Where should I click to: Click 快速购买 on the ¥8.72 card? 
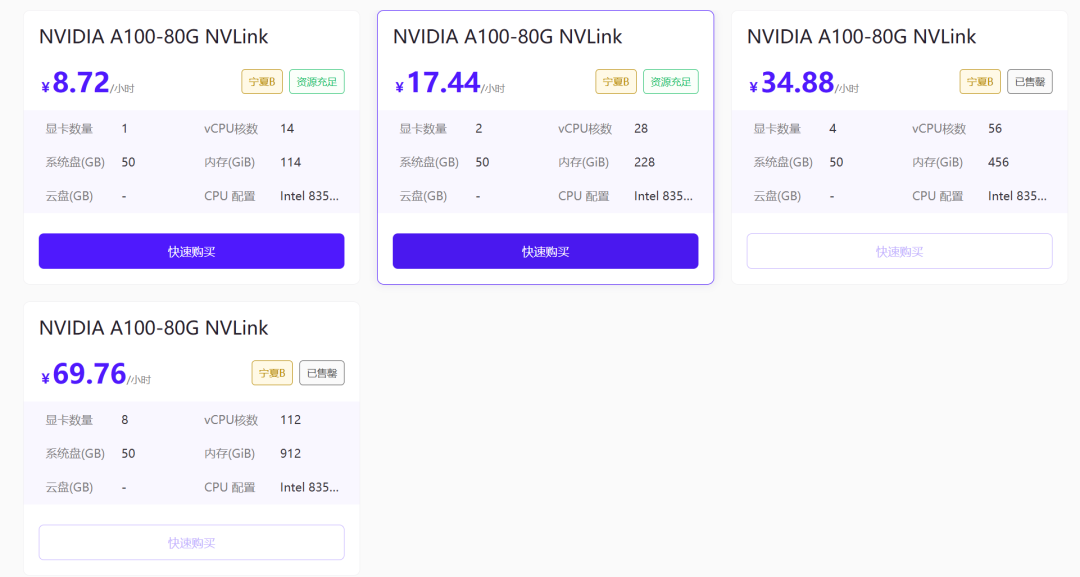click(x=191, y=251)
